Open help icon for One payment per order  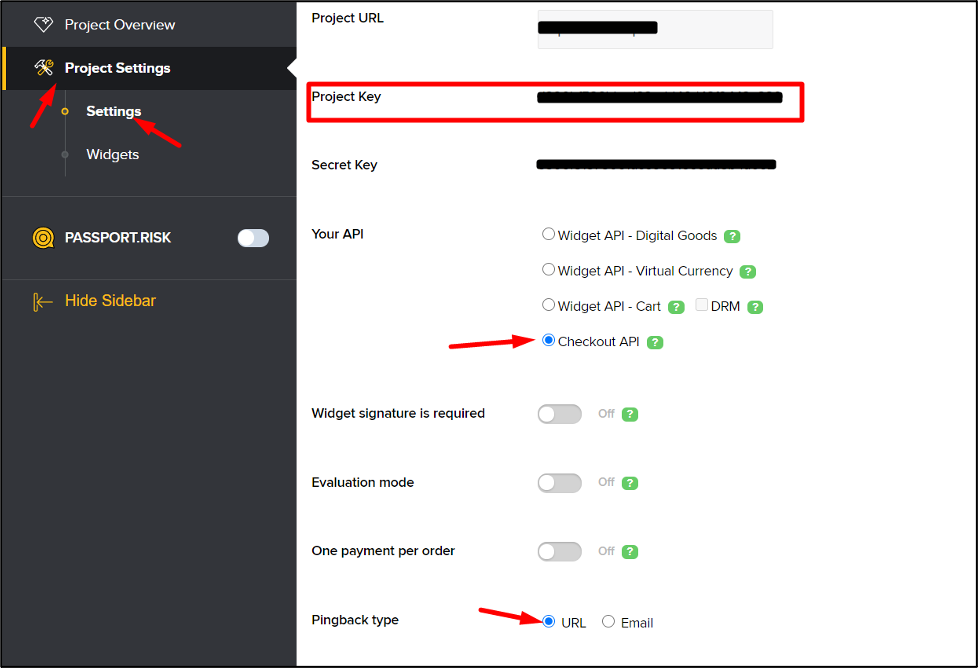point(630,552)
